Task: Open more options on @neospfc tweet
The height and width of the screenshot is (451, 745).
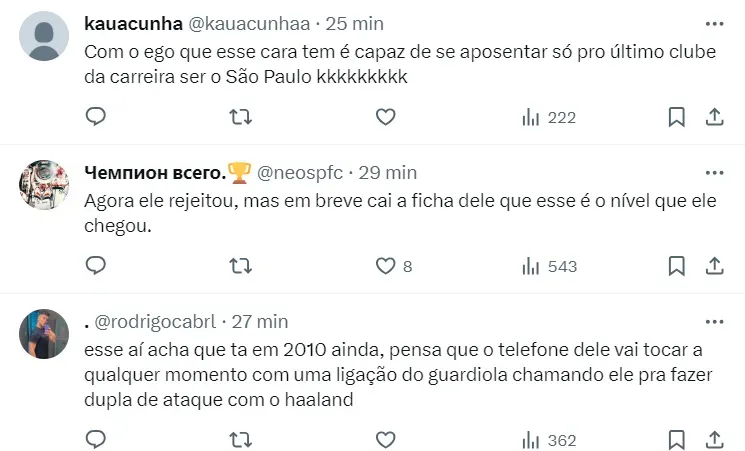Action: coord(714,172)
